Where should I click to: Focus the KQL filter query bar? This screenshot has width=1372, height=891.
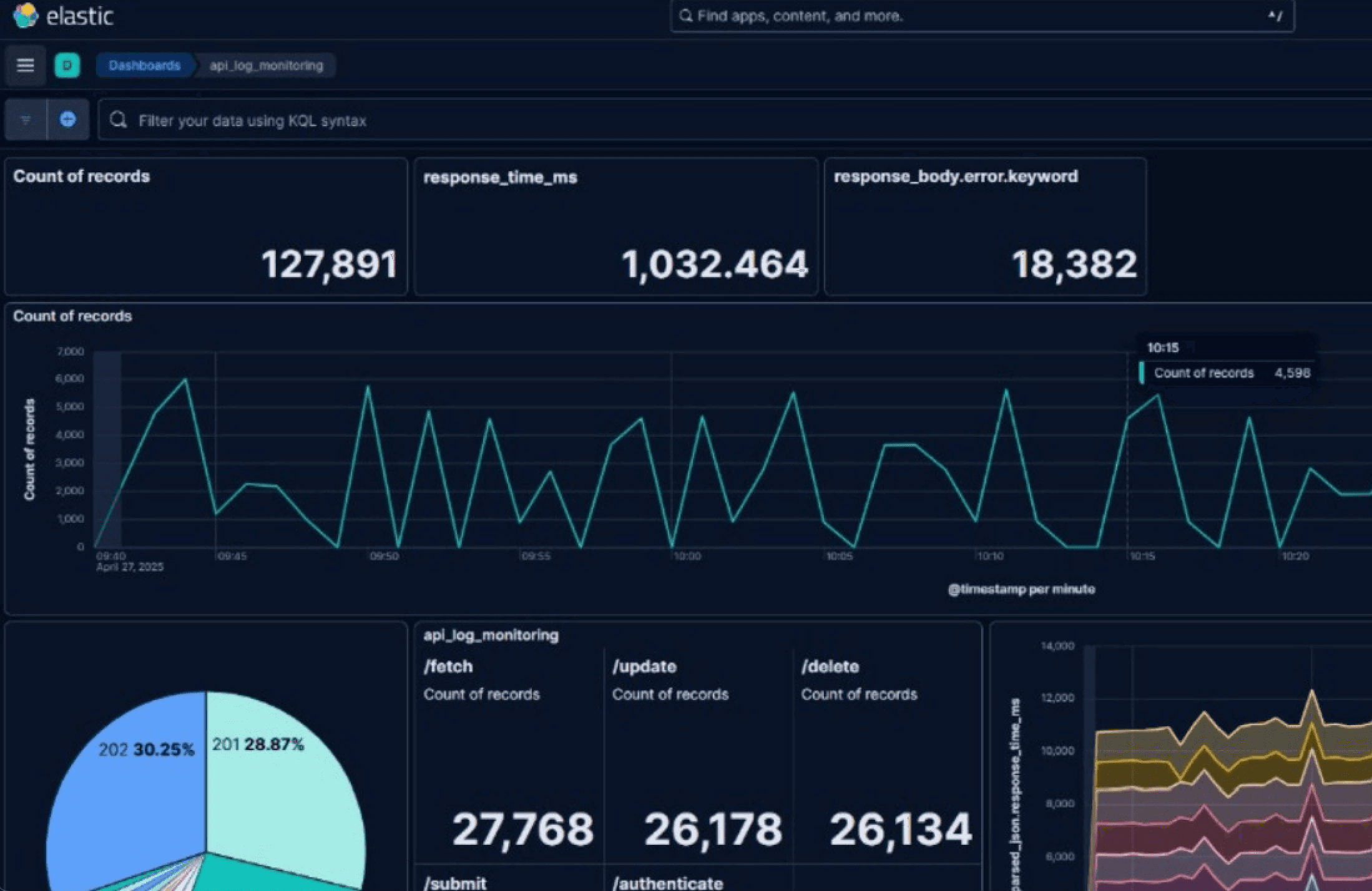(x=735, y=120)
